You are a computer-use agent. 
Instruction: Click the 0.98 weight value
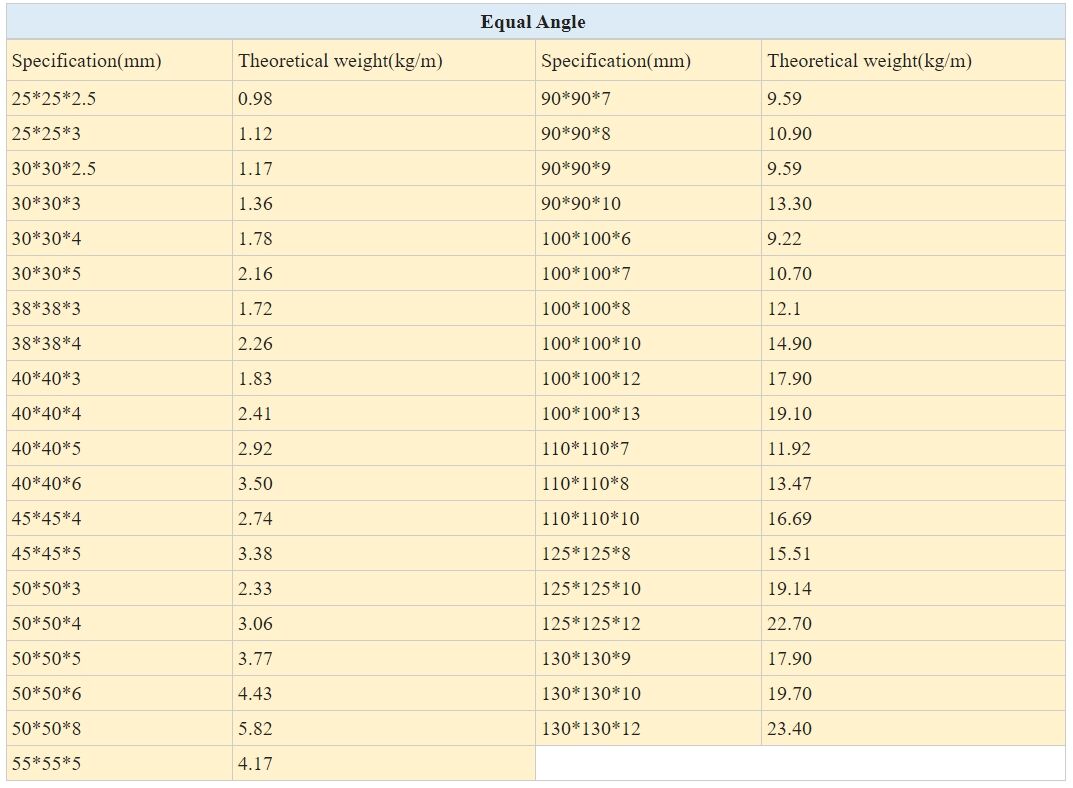255,99
